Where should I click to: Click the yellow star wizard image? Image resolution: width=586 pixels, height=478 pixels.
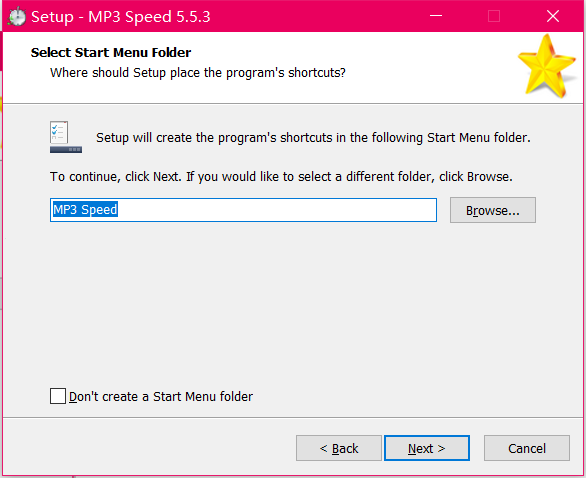coord(546,66)
